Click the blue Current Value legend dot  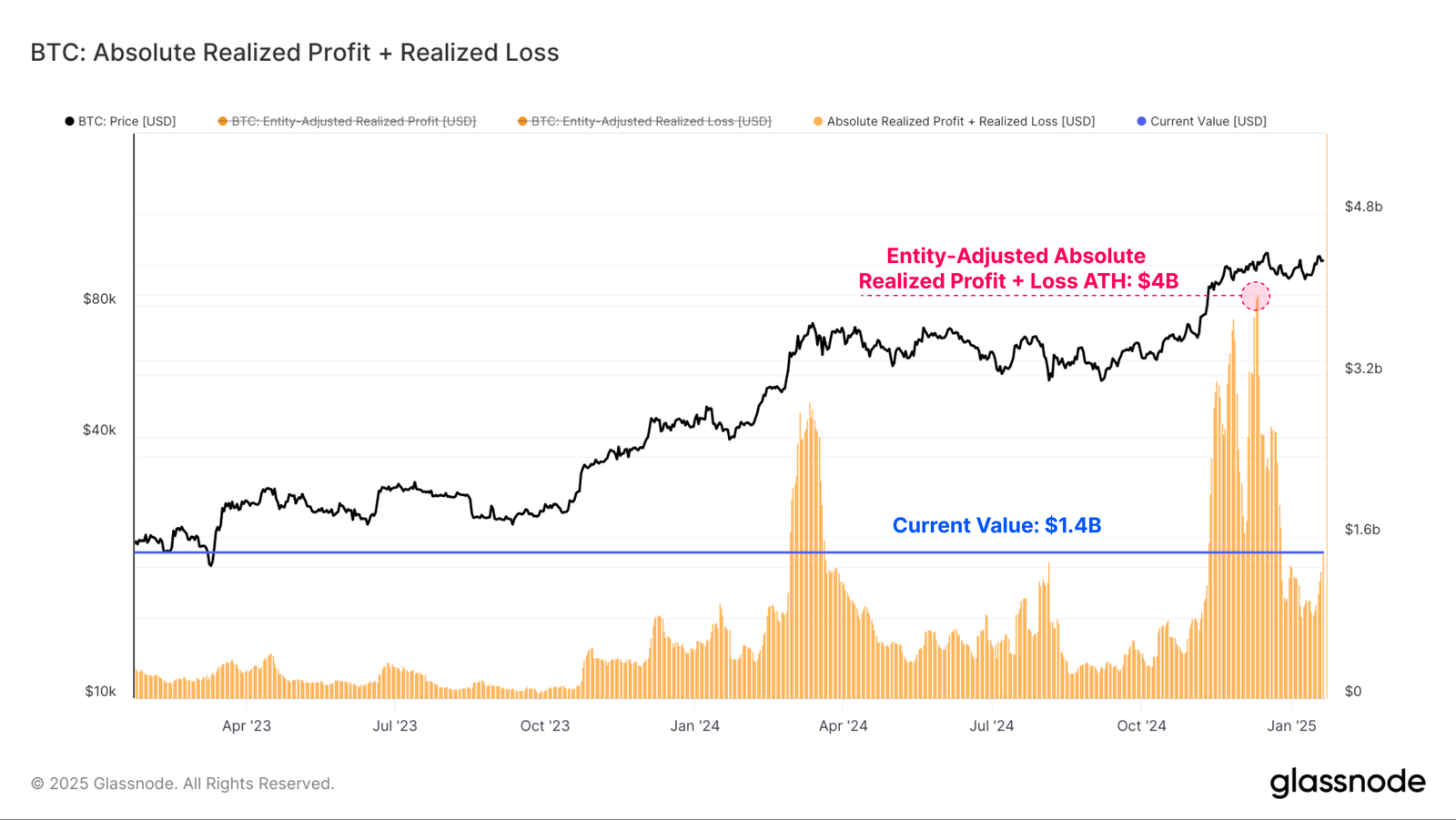point(1141,121)
